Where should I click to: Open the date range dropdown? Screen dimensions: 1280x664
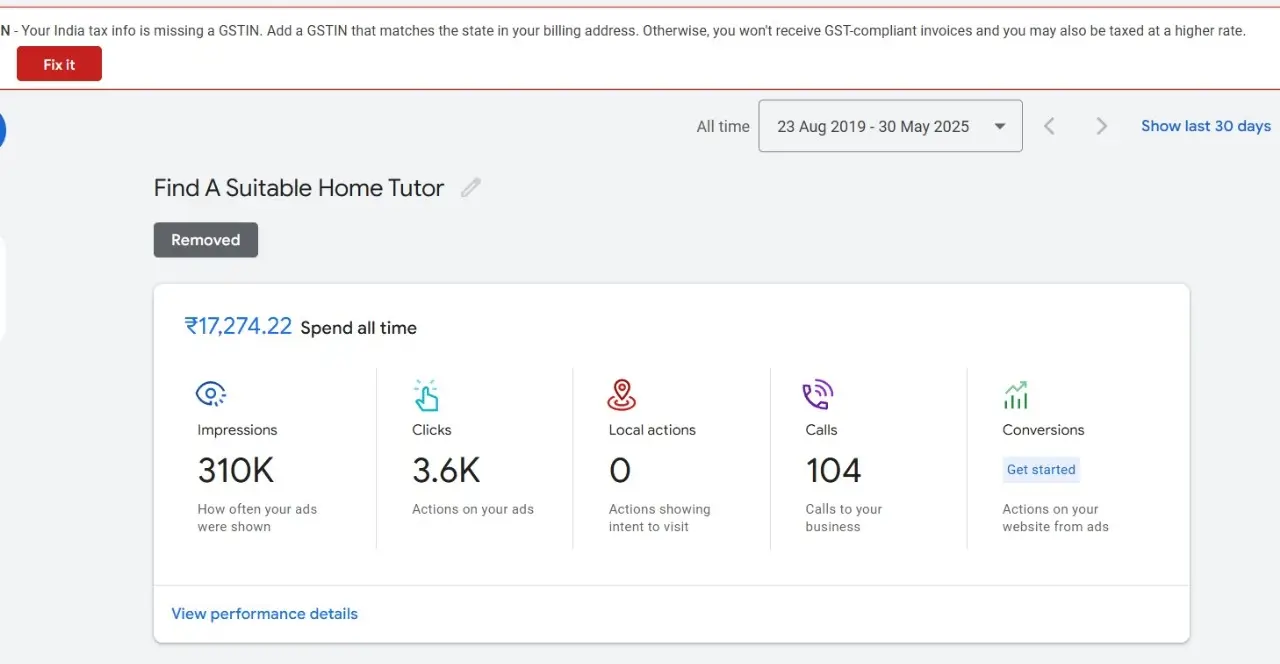tap(889, 126)
